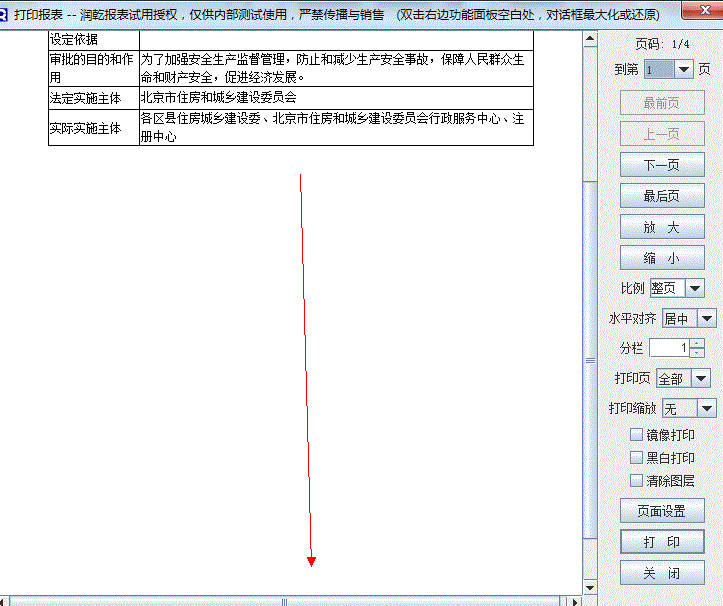Viewport: 723px width, 606px height.
Task: Click the 到第 page number input field
Action: click(659, 70)
